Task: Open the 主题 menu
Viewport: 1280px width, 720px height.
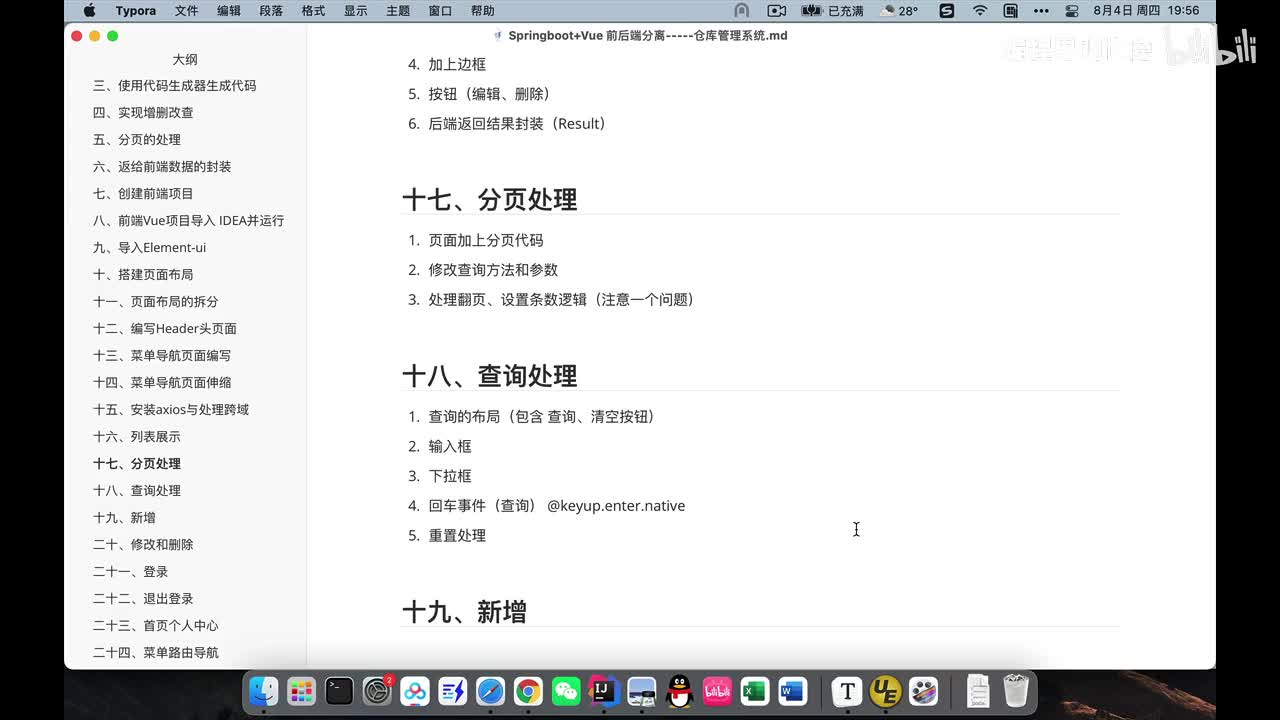Action: point(398,11)
